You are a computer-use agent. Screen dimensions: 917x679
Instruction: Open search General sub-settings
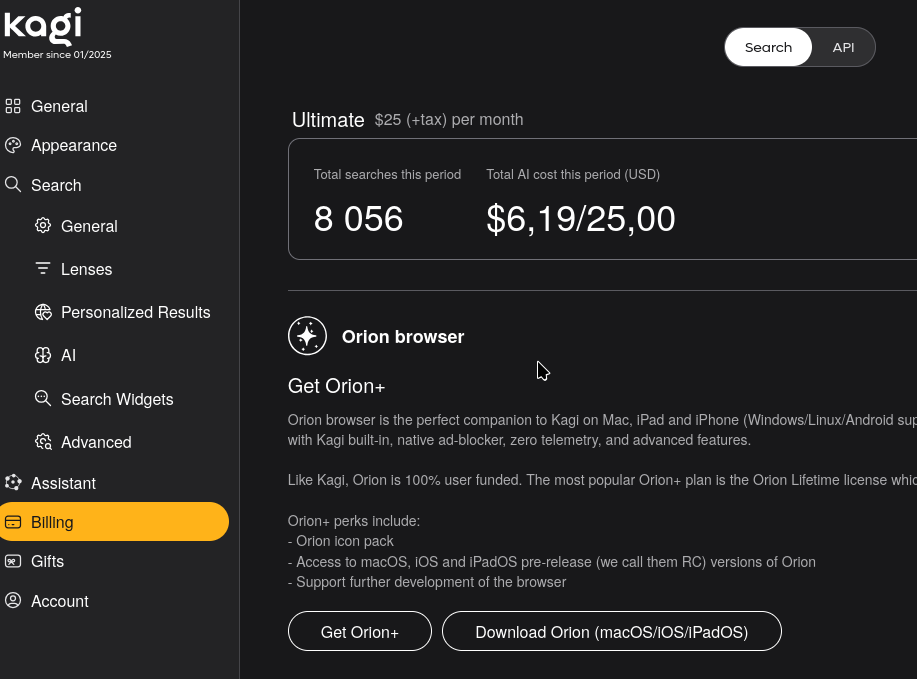click(89, 226)
